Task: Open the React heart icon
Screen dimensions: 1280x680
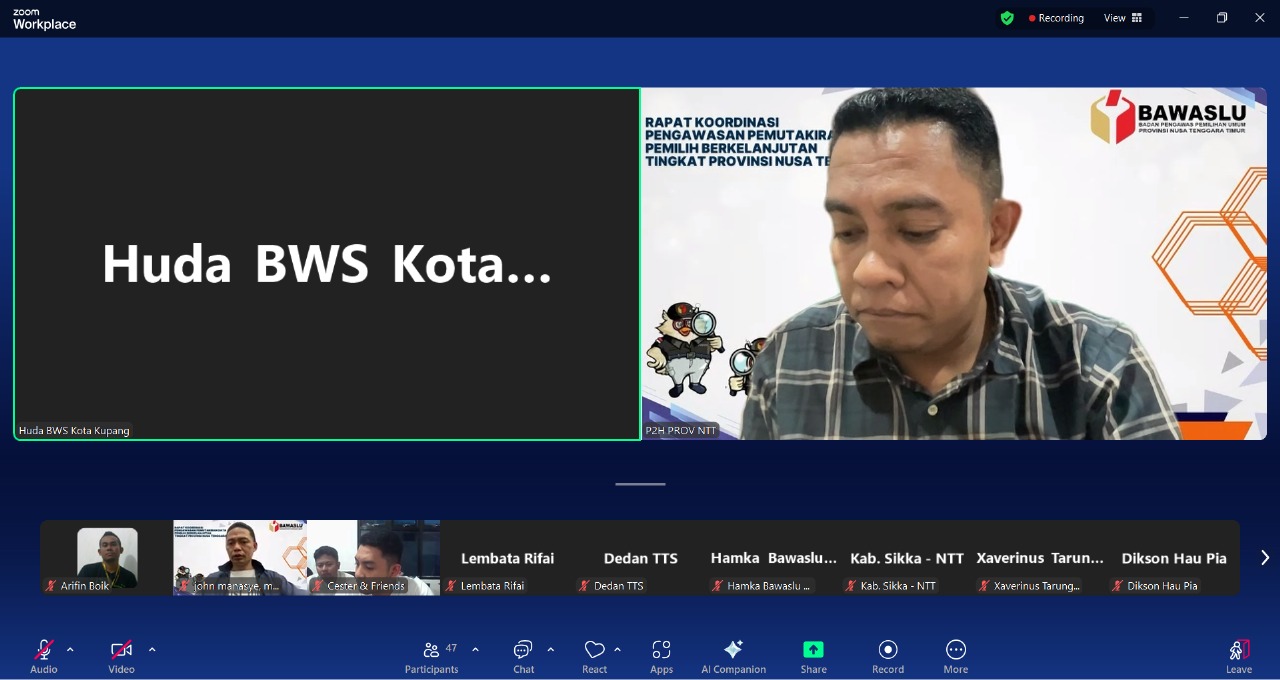Action: click(595, 650)
